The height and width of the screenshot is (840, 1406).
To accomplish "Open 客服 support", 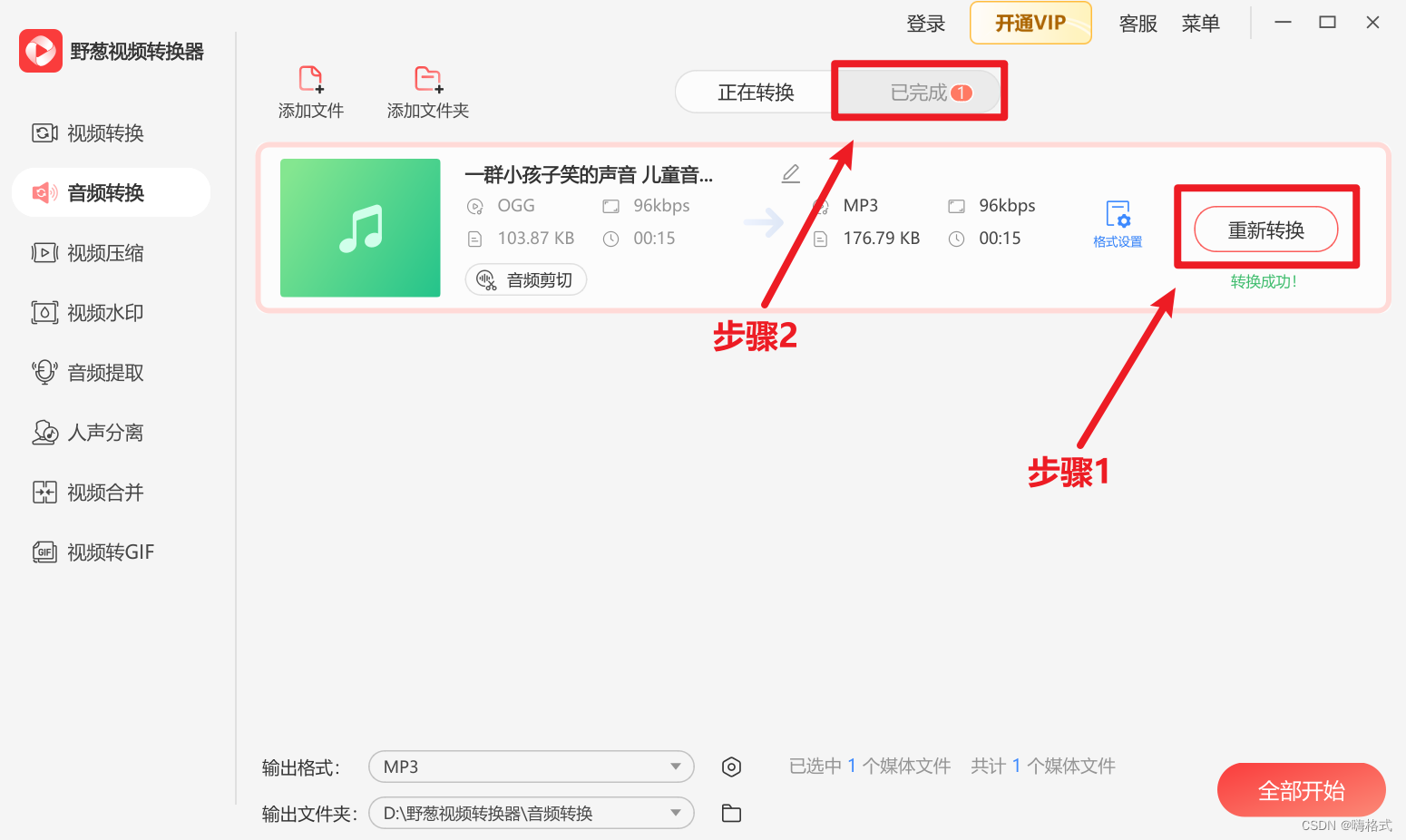I will pyautogui.click(x=1138, y=24).
